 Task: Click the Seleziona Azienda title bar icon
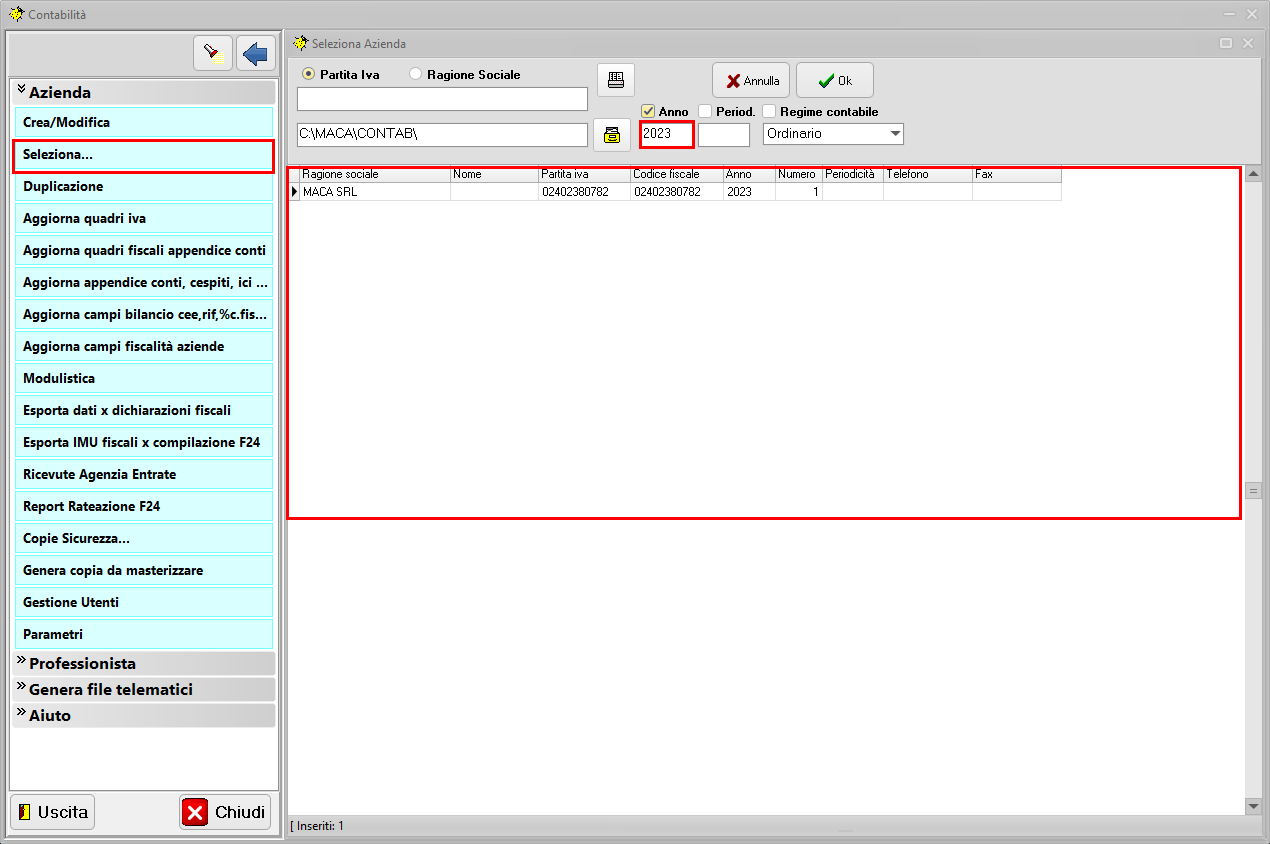pyautogui.click(x=299, y=44)
